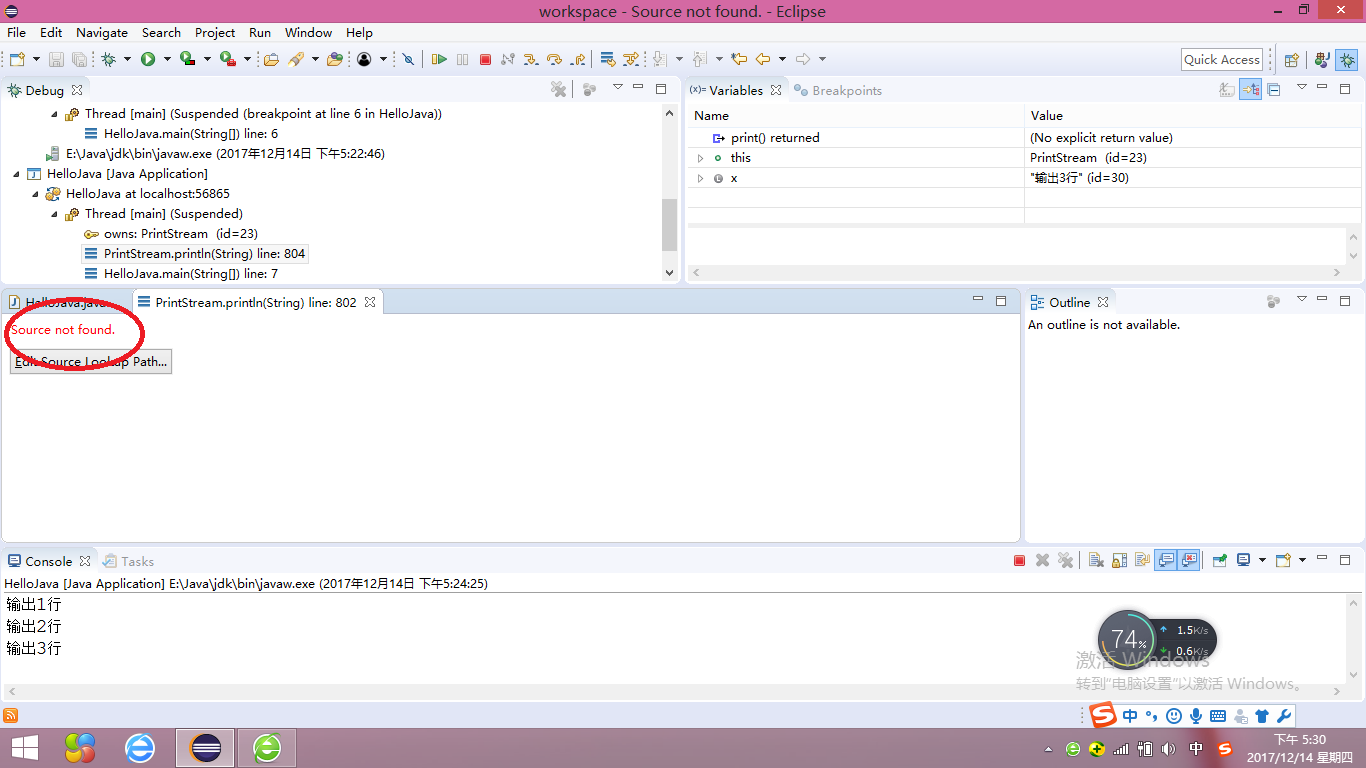
Task: Close the Console view tab
Action: pyautogui.click(x=85, y=561)
